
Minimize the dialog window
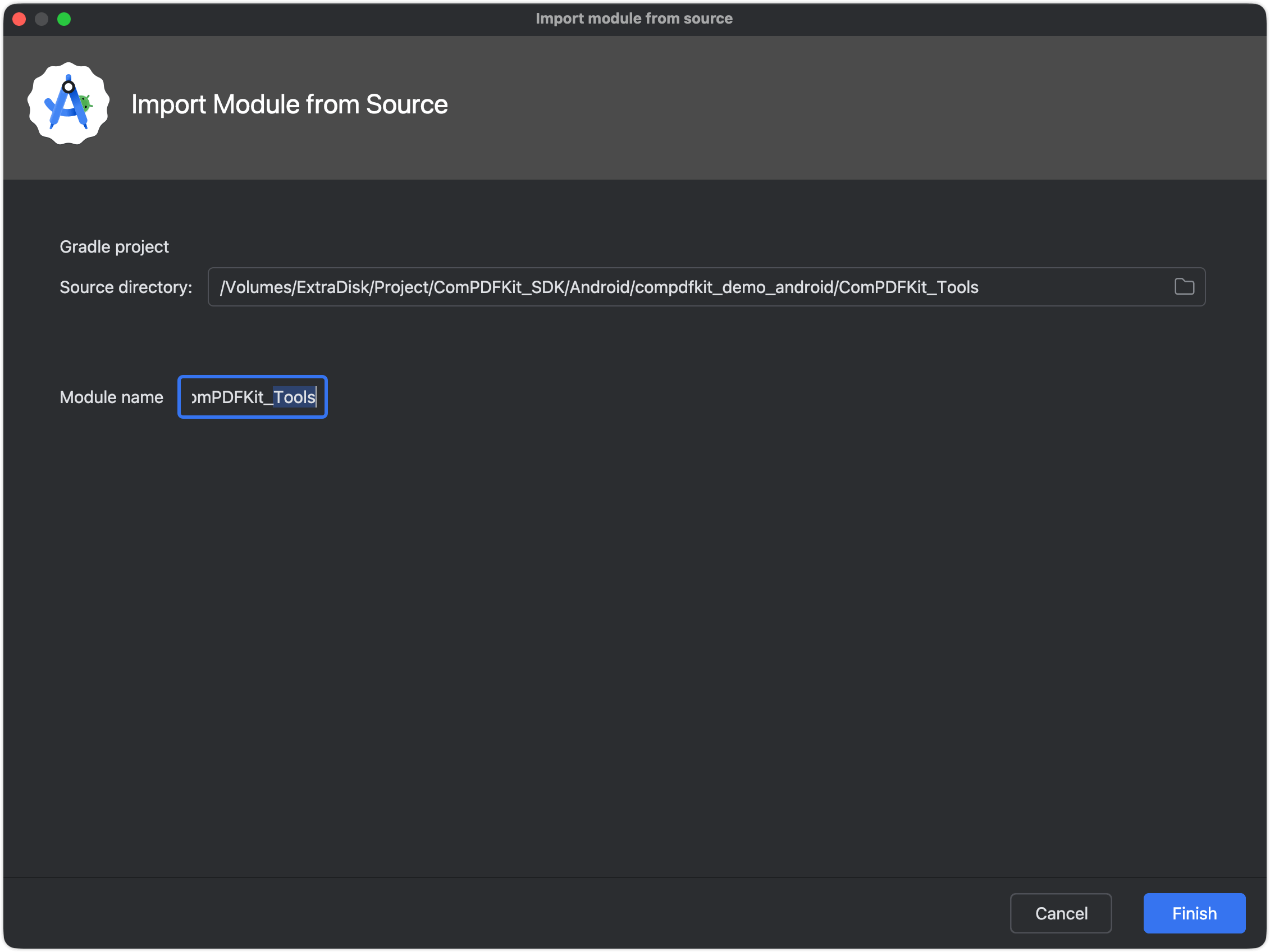coord(42,19)
